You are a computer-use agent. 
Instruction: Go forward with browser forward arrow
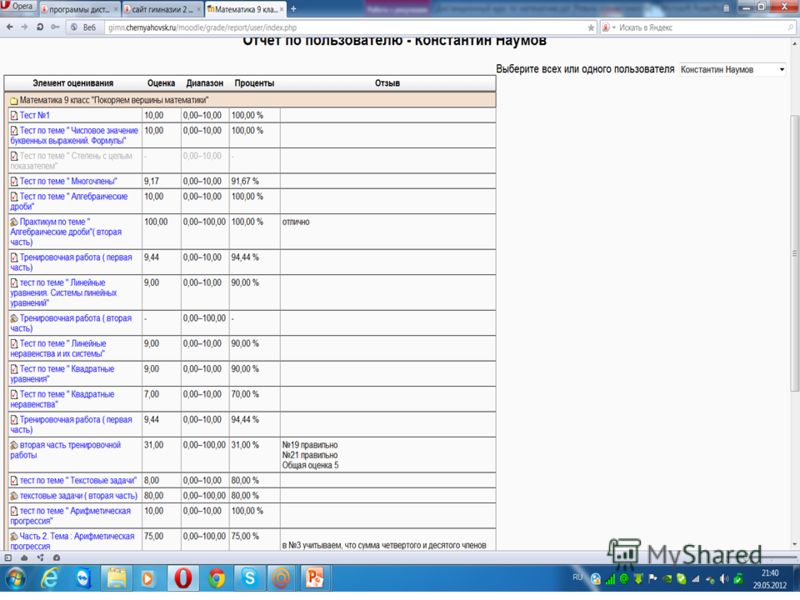coord(24,27)
